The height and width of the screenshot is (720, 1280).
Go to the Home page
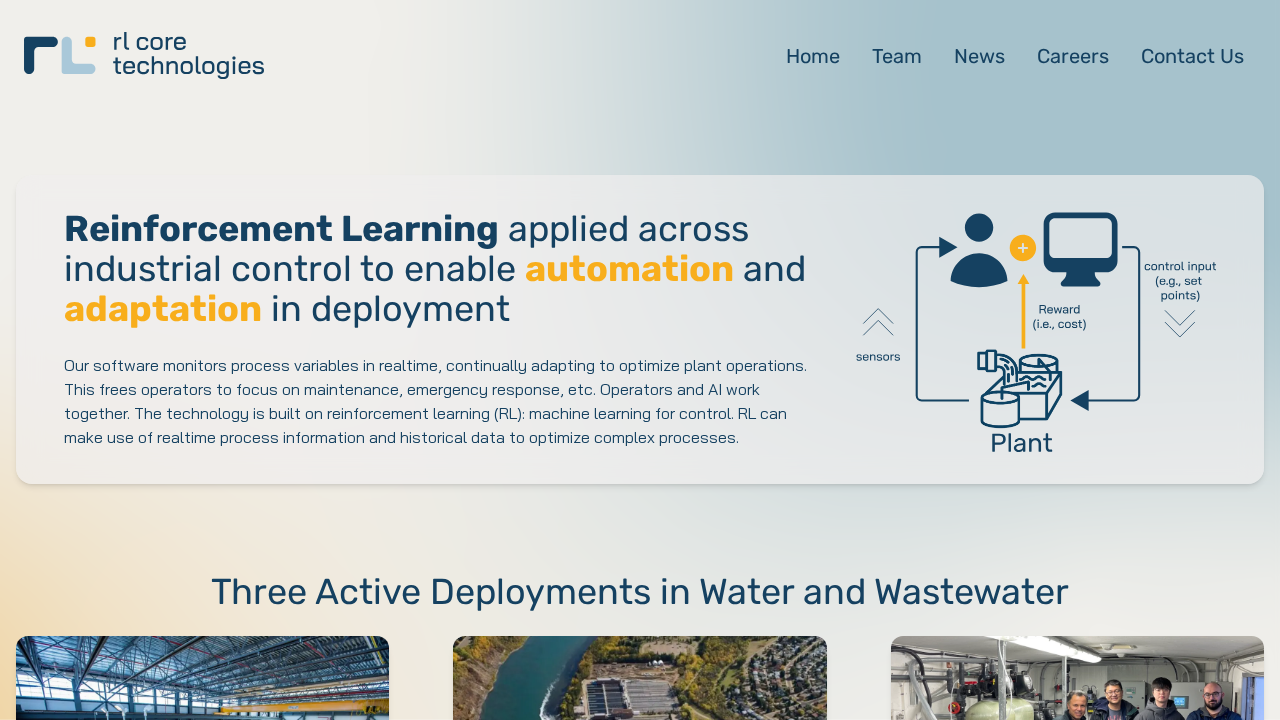pyautogui.click(x=812, y=57)
